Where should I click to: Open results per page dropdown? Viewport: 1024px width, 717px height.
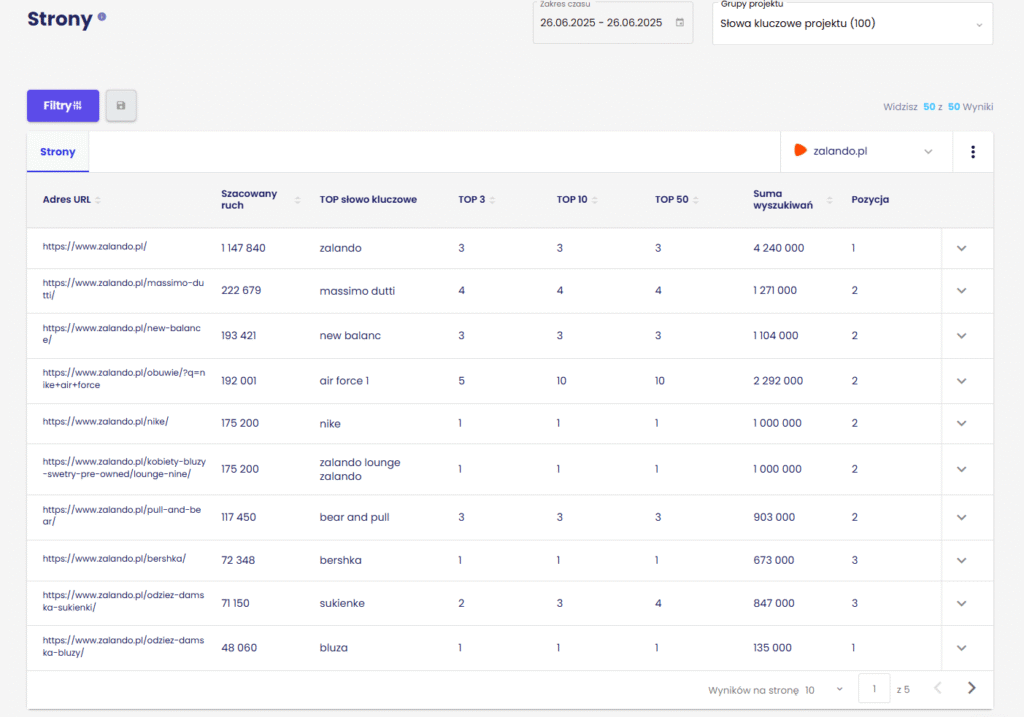click(823, 690)
